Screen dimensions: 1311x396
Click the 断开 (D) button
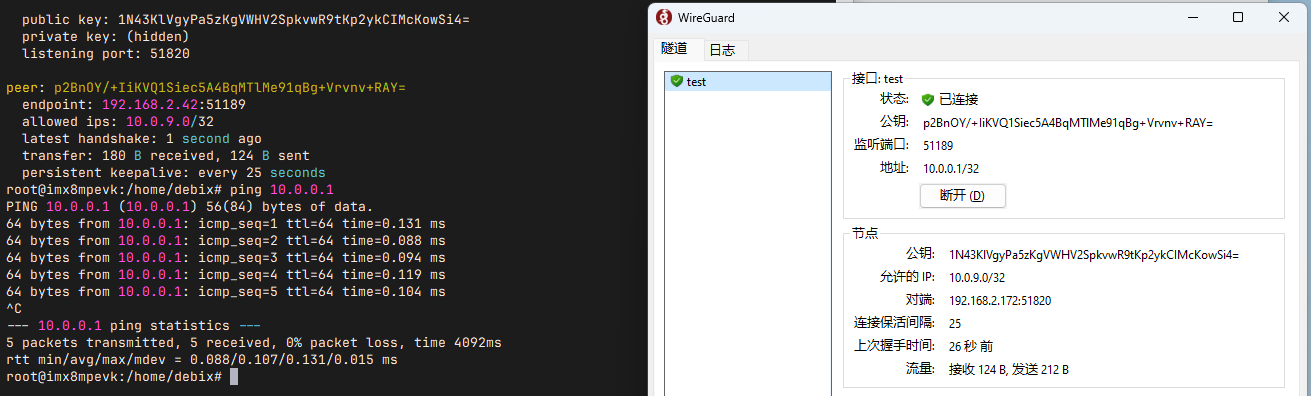coord(962,195)
